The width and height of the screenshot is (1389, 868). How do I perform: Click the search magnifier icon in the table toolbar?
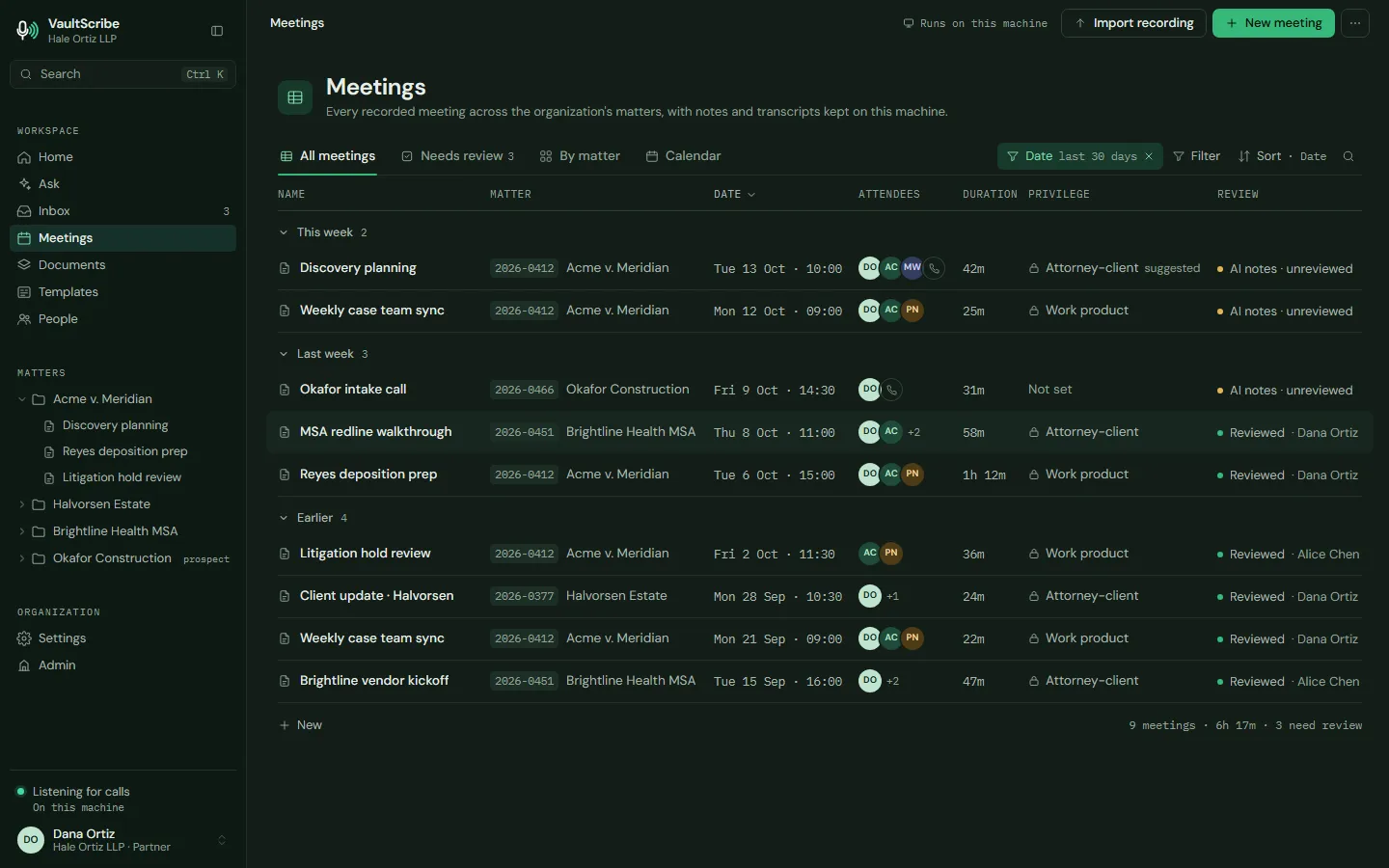(x=1348, y=156)
